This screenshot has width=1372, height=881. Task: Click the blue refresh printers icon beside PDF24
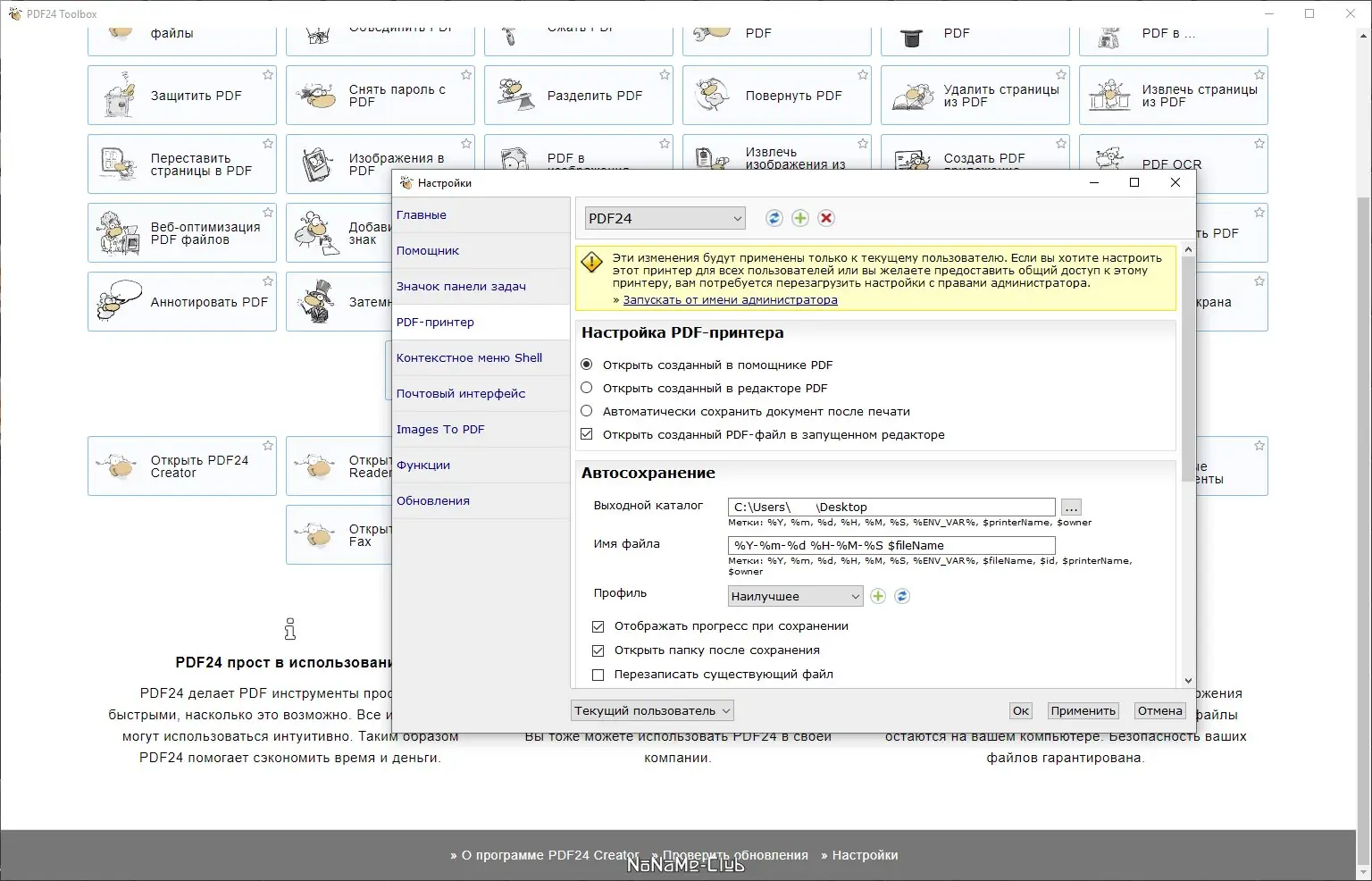(774, 218)
